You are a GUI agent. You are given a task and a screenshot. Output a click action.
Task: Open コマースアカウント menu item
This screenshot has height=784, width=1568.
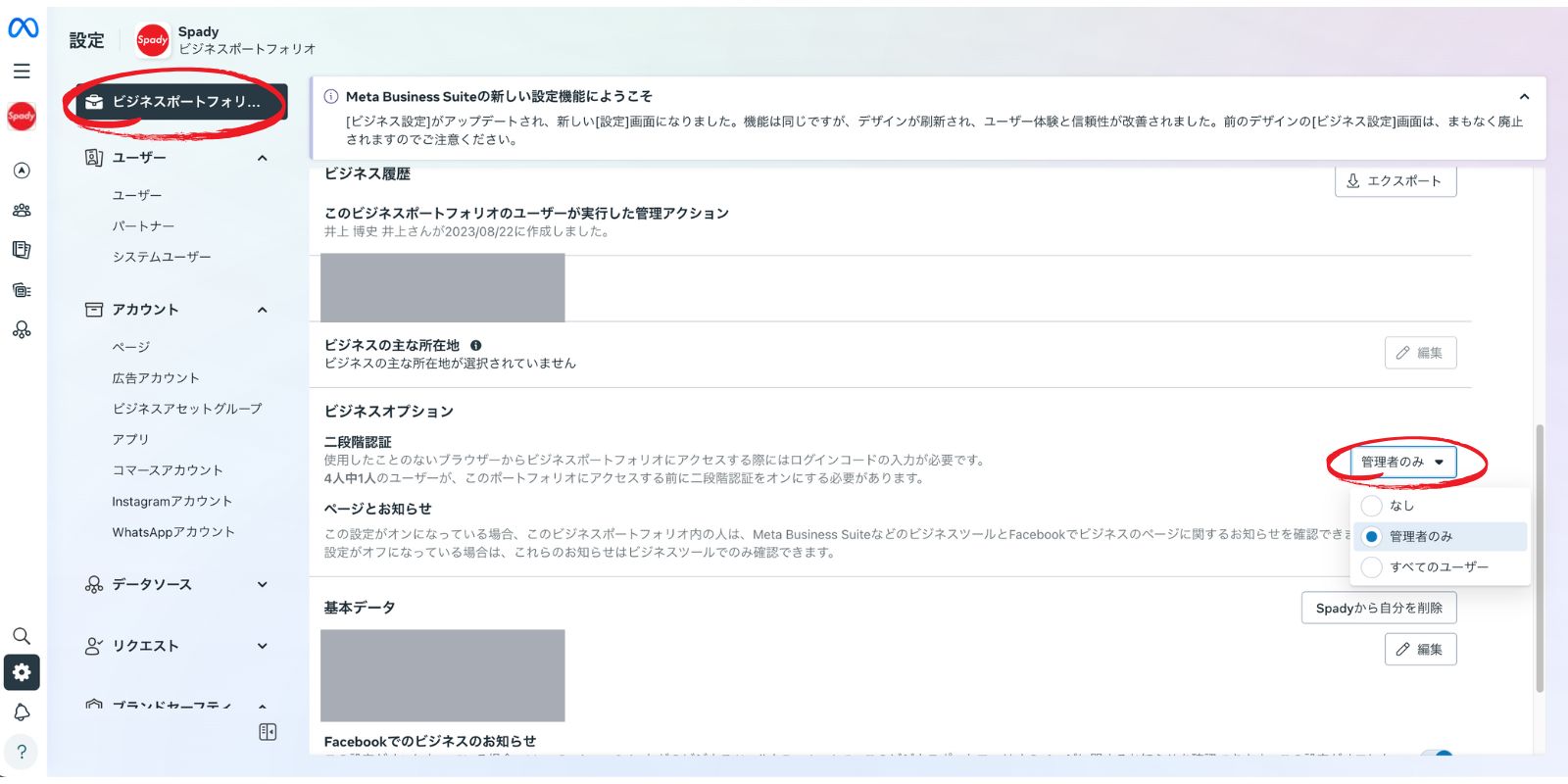tap(168, 470)
